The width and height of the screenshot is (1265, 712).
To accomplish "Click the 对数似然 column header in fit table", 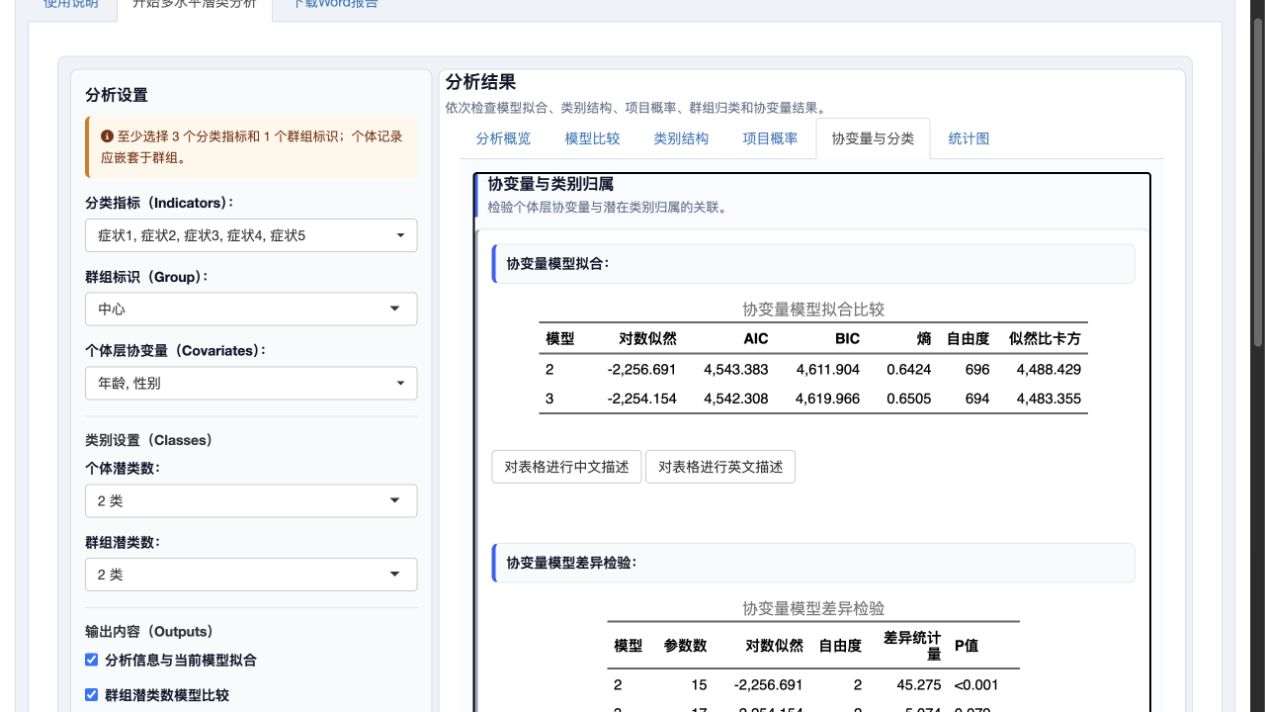I will (648, 339).
